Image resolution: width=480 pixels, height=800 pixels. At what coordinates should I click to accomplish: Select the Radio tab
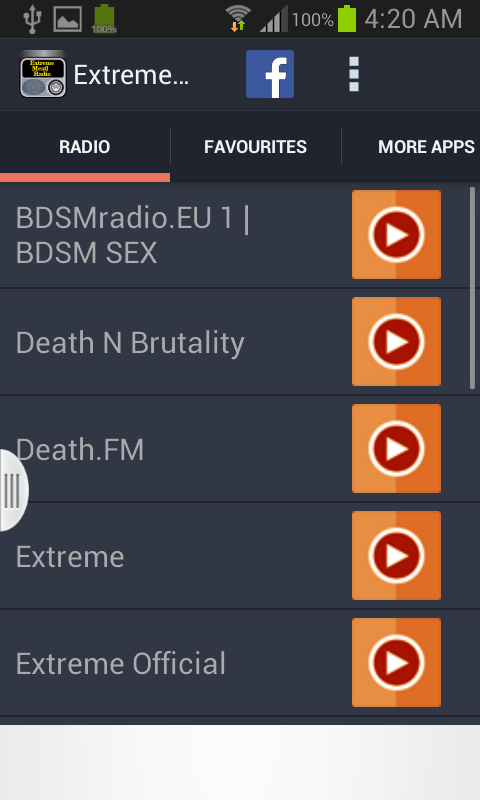pos(85,147)
